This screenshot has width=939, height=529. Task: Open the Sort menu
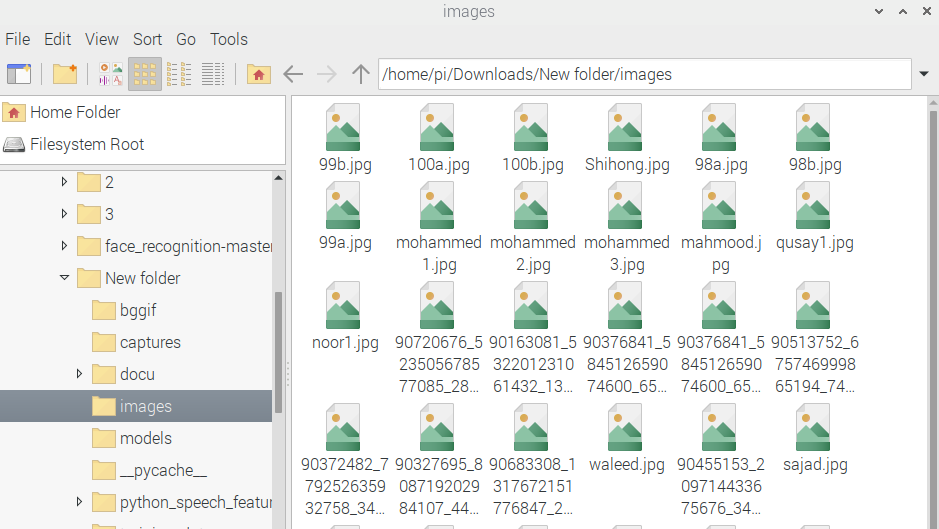(147, 39)
